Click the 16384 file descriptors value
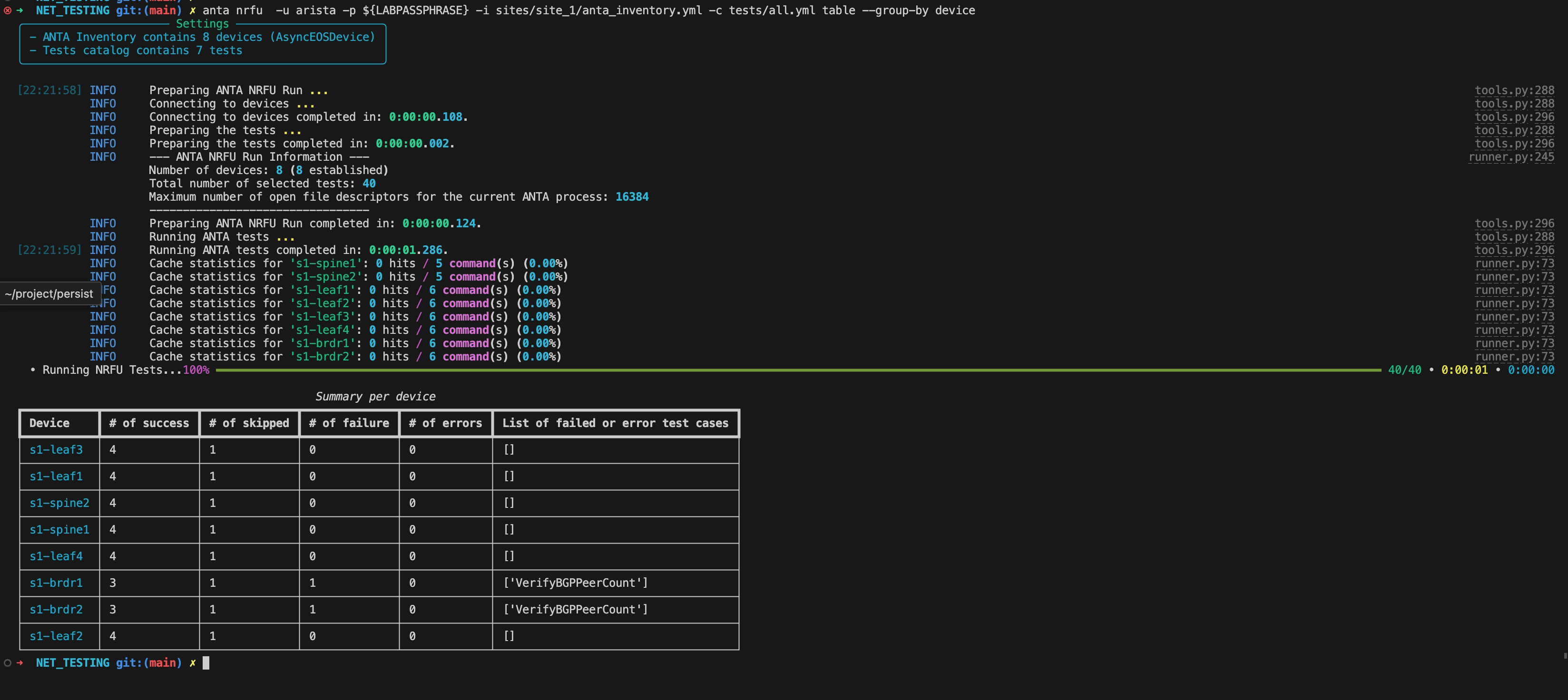 (631, 196)
